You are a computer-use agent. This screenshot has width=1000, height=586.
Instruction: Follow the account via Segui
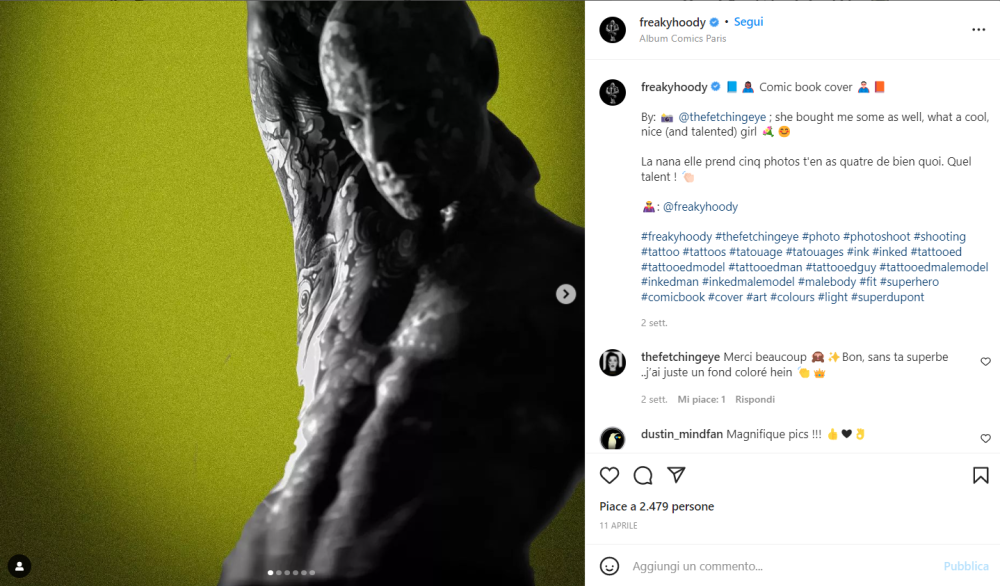pyautogui.click(x=748, y=22)
